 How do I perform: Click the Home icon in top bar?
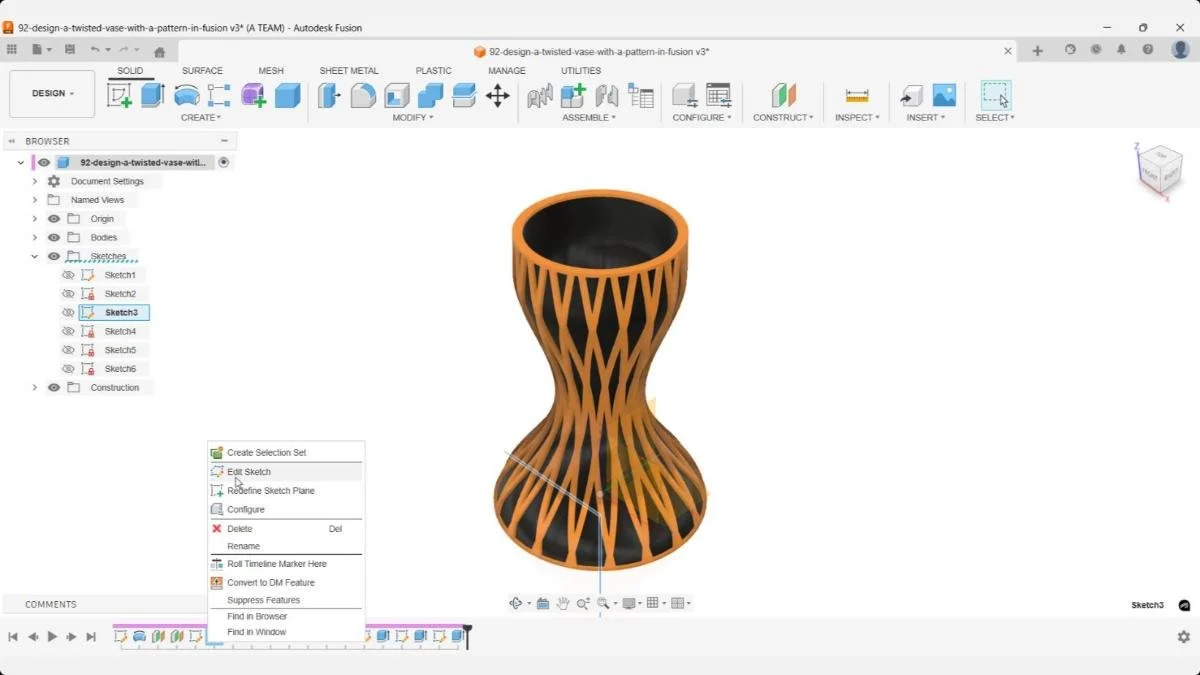pos(159,51)
